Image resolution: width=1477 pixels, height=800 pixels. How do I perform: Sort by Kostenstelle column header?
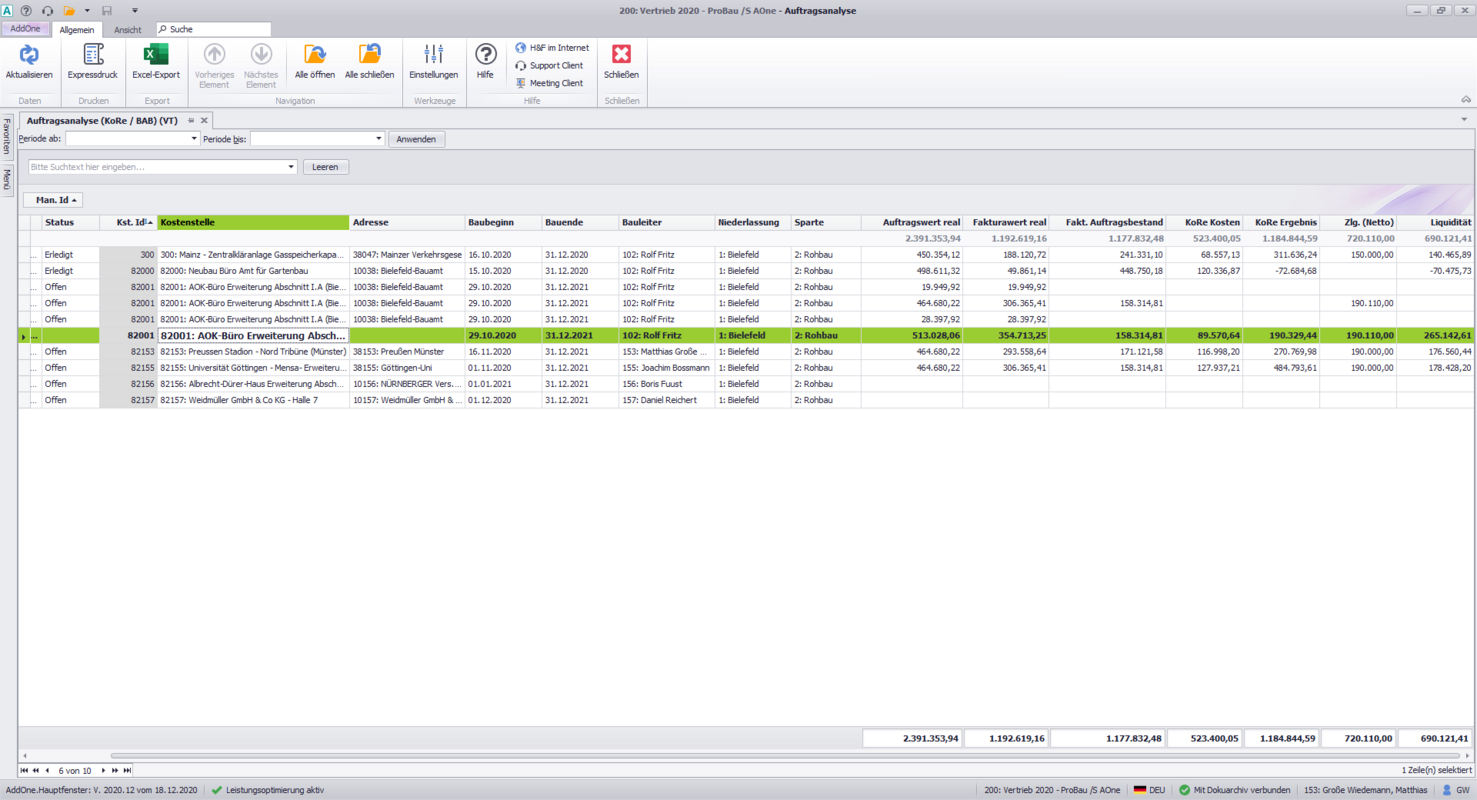point(252,222)
